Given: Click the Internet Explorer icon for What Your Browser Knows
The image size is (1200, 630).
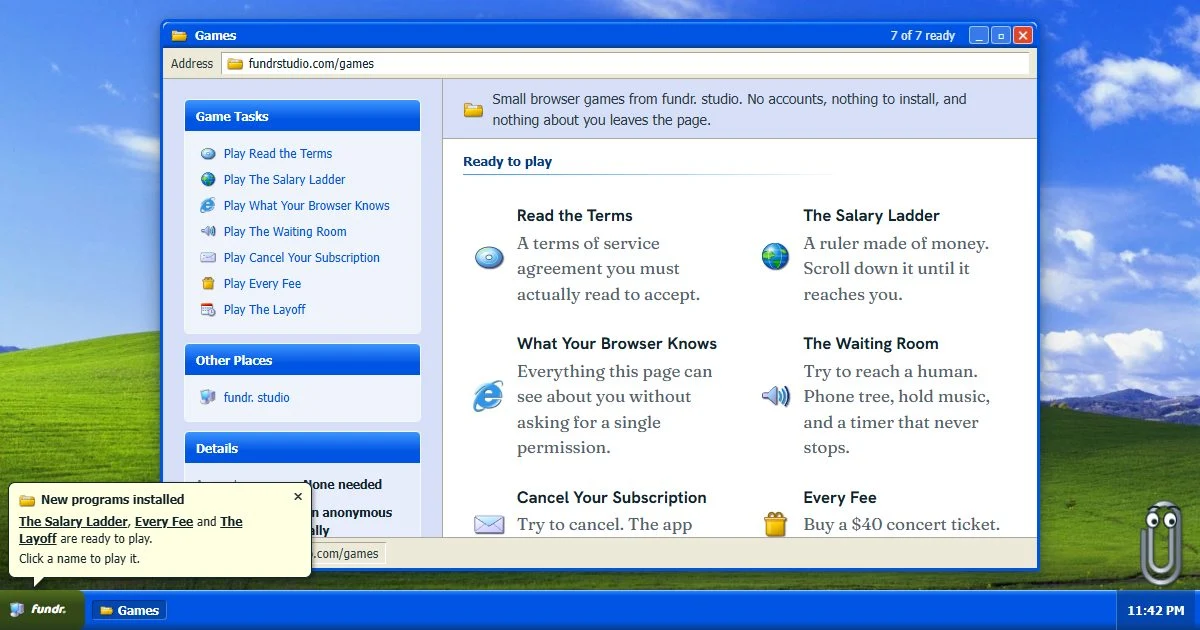Looking at the screenshot, I should tap(488, 396).
